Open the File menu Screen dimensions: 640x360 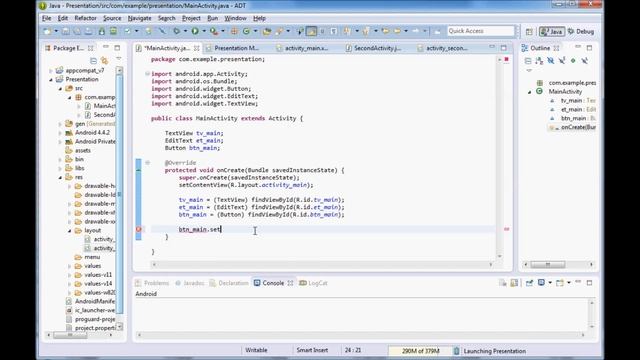pos(47,18)
